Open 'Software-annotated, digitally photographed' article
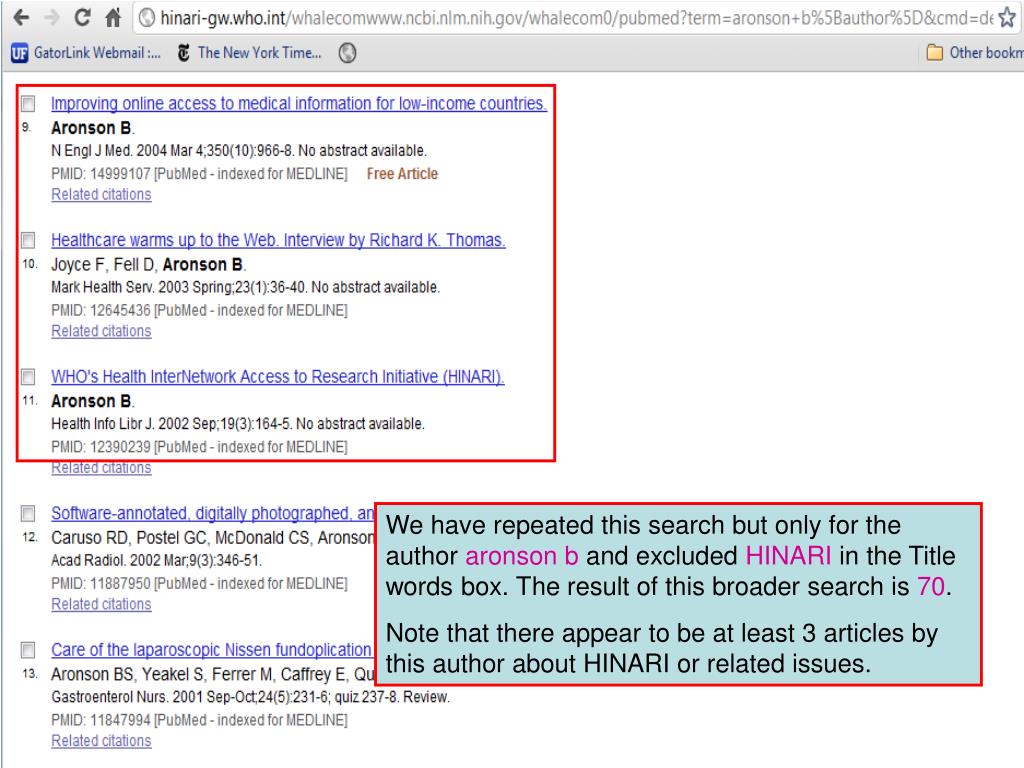This screenshot has width=1024, height=768. pos(212,513)
